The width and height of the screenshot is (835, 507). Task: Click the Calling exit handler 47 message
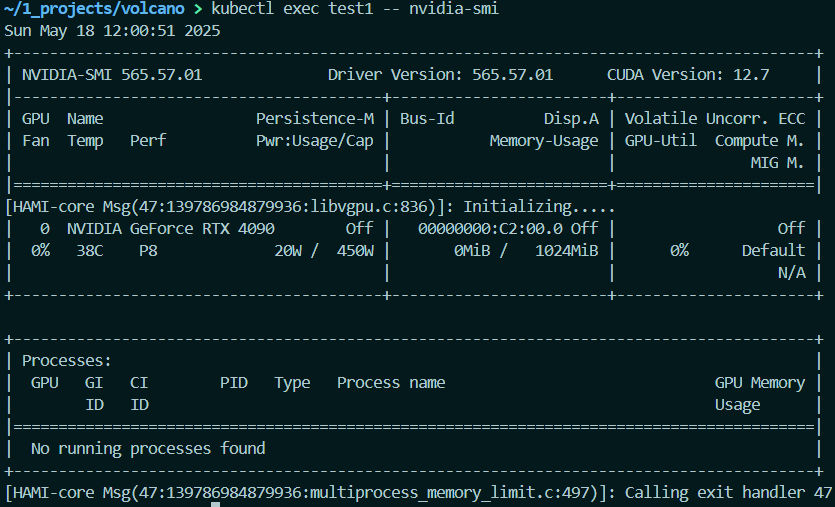point(728,492)
